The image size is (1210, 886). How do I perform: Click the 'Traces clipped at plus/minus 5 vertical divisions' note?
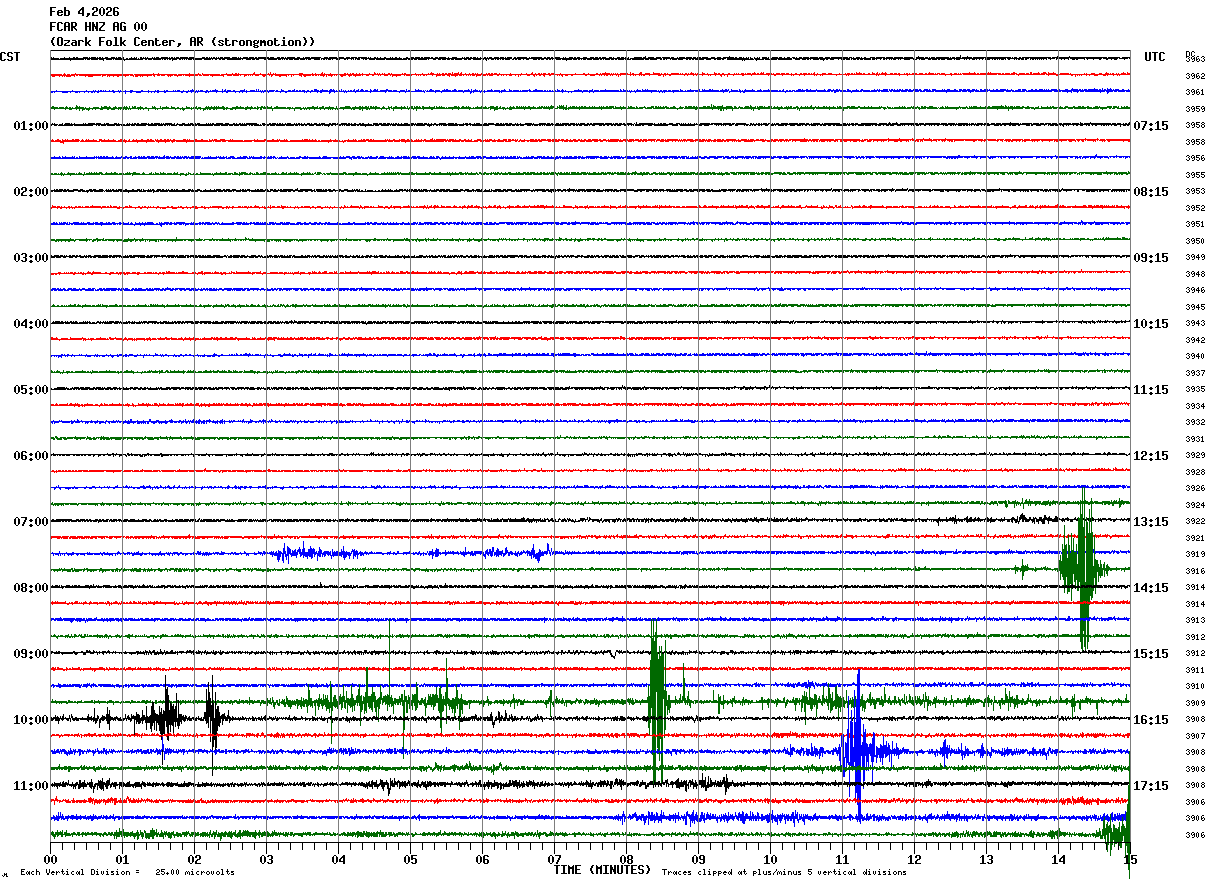(784, 873)
